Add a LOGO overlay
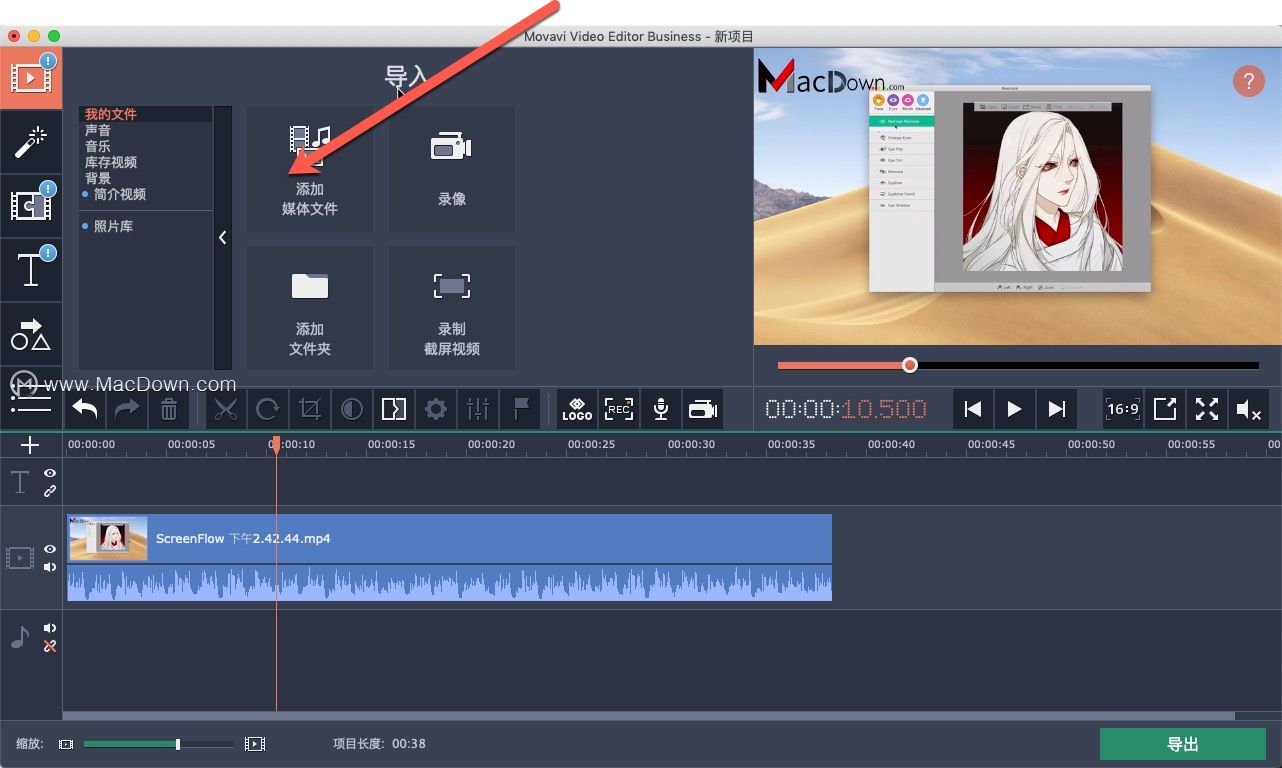Screen dimensions: 1282x768 577,409
